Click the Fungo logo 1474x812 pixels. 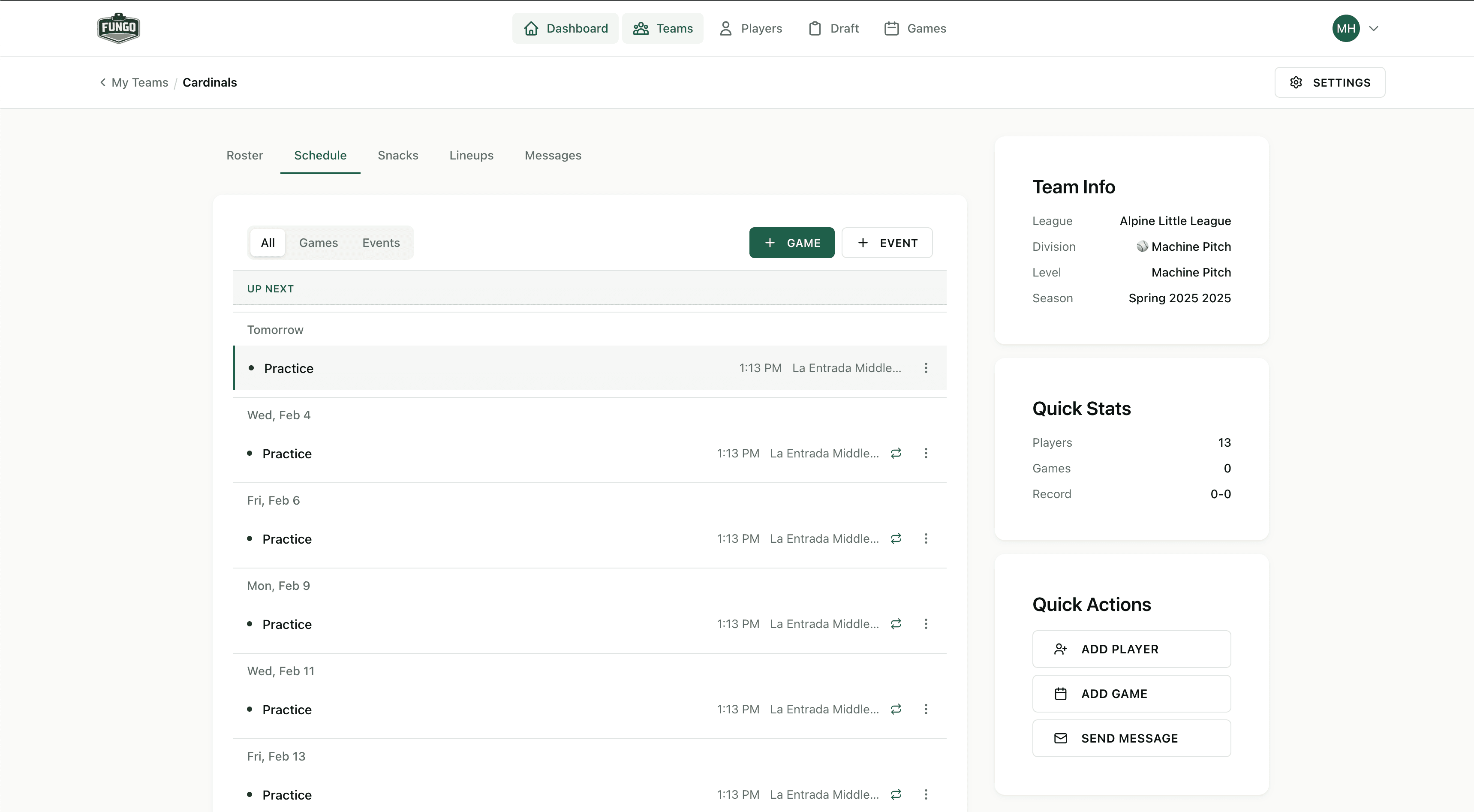click(118, 27)
